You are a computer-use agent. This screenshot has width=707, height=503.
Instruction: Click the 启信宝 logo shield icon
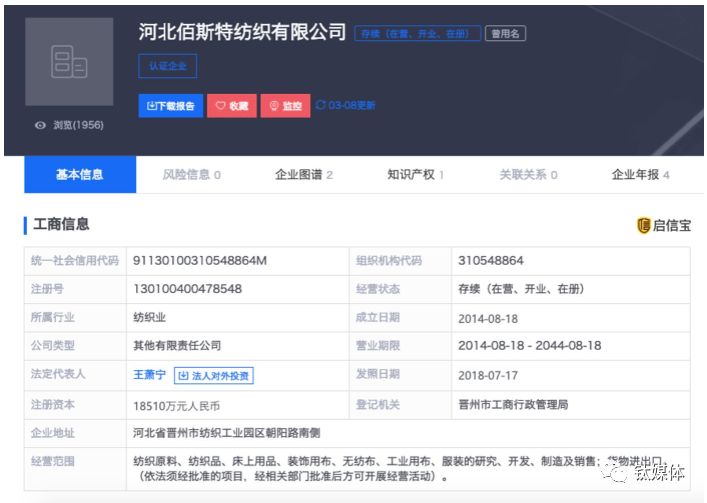point(643,225)
